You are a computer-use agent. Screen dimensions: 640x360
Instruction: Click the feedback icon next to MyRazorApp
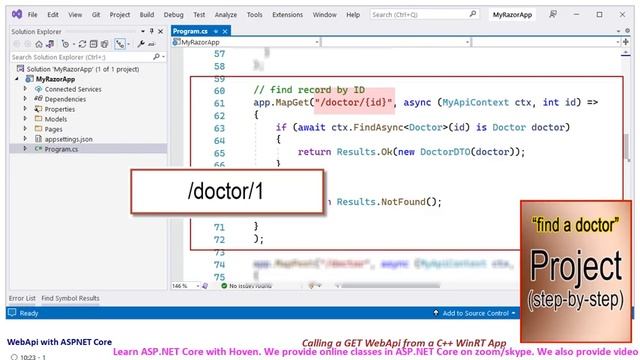553,14
